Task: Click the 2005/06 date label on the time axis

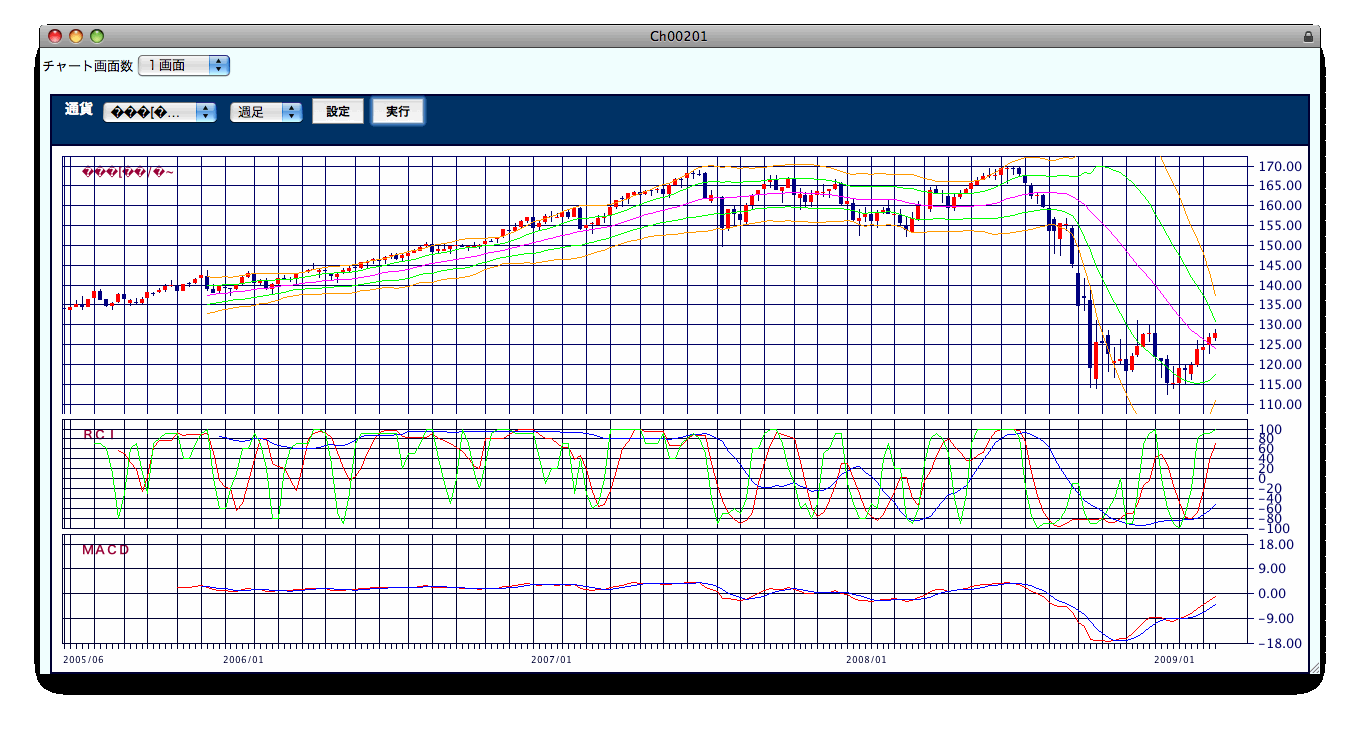Action: click(83, 660)
